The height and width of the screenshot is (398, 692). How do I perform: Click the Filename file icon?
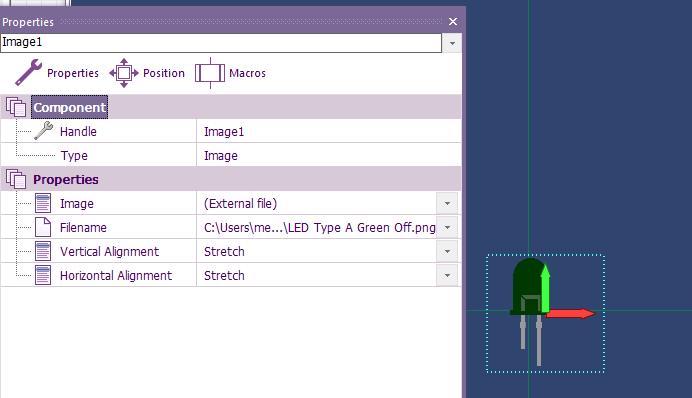(43, 227)
